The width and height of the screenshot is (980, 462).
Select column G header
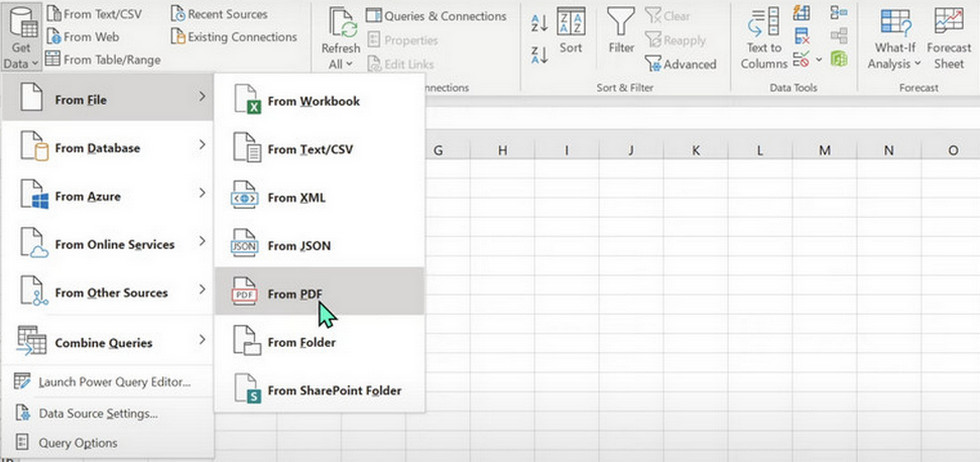[438, 150]
